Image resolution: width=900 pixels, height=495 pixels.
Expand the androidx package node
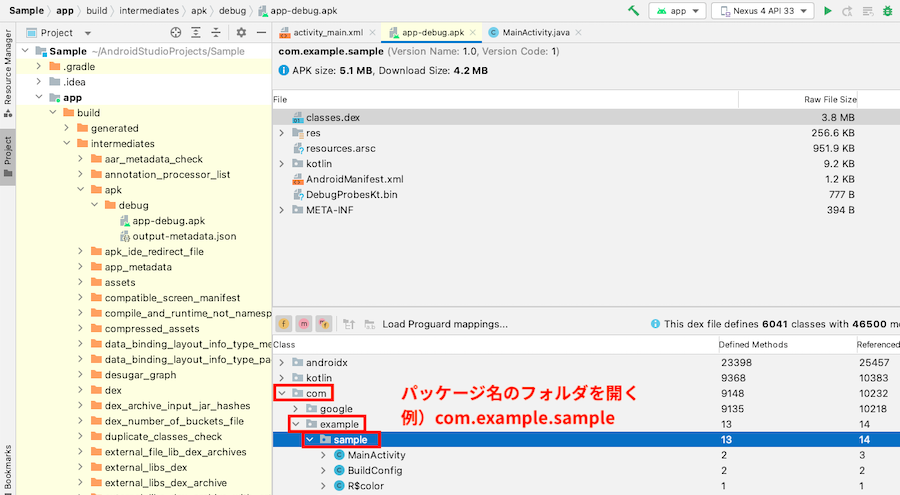(x=281, y=362)
